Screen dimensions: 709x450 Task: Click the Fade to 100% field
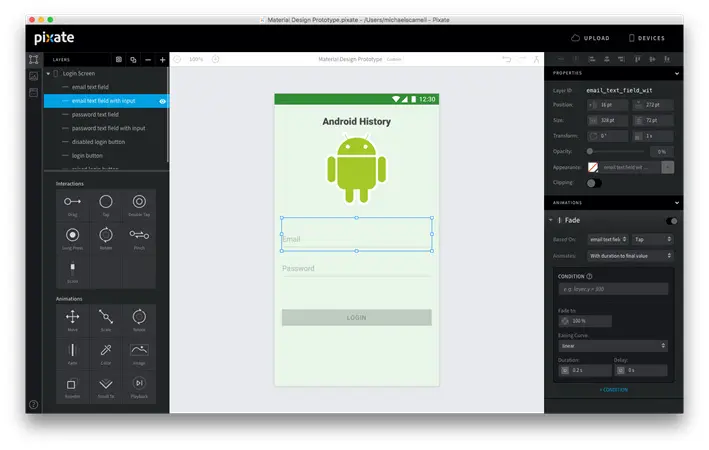click(585, 321)
